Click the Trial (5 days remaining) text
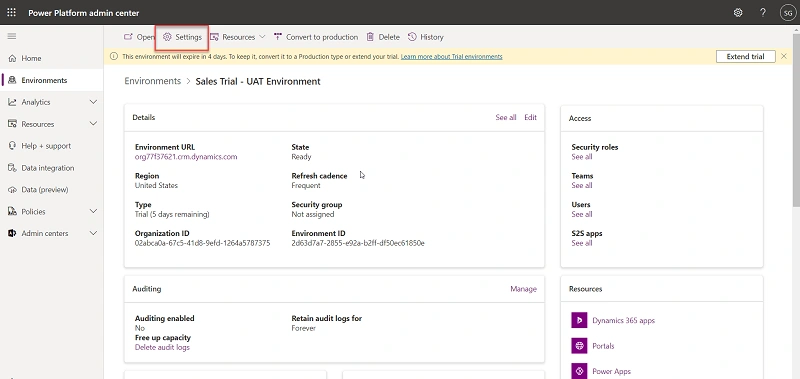Screen dimensions: 800x379 pos(172,214)
